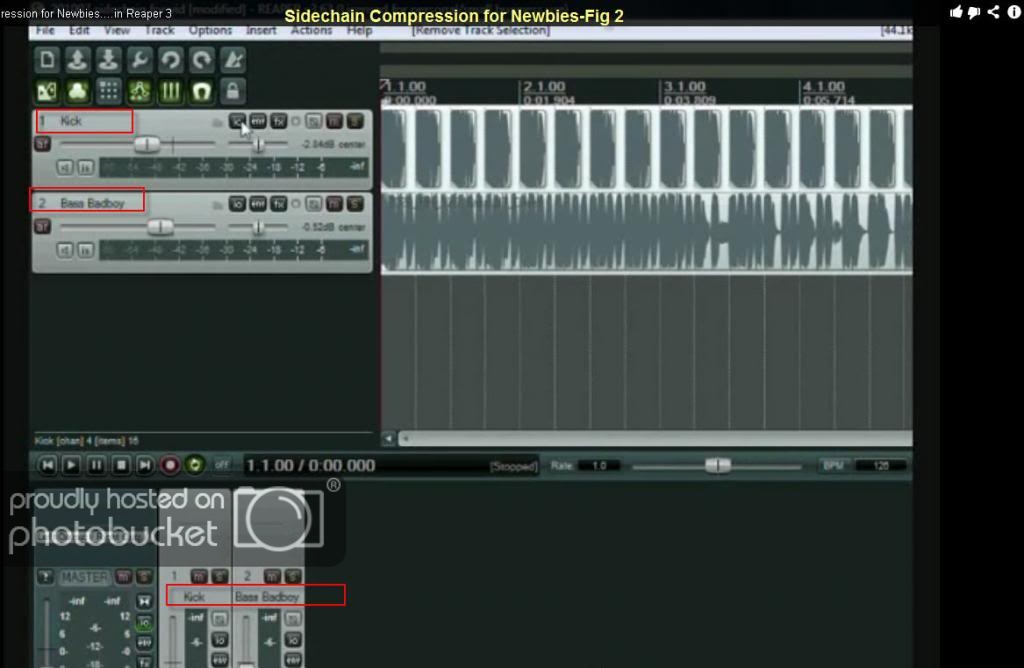The width and height of the screenshot is (1024, 668).
Task: Open the Actions menu
Action: pos(312,31)
